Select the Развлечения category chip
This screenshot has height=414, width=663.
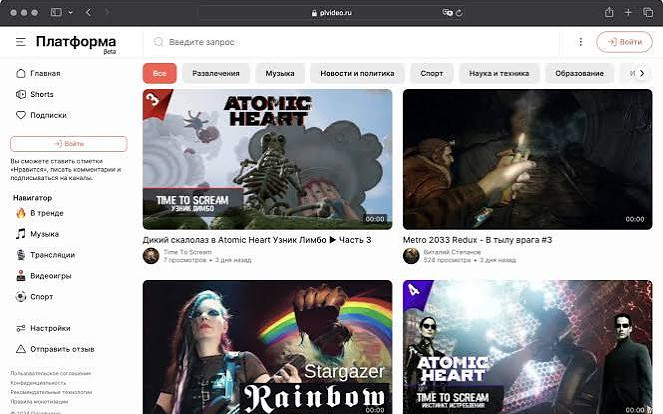216,73
